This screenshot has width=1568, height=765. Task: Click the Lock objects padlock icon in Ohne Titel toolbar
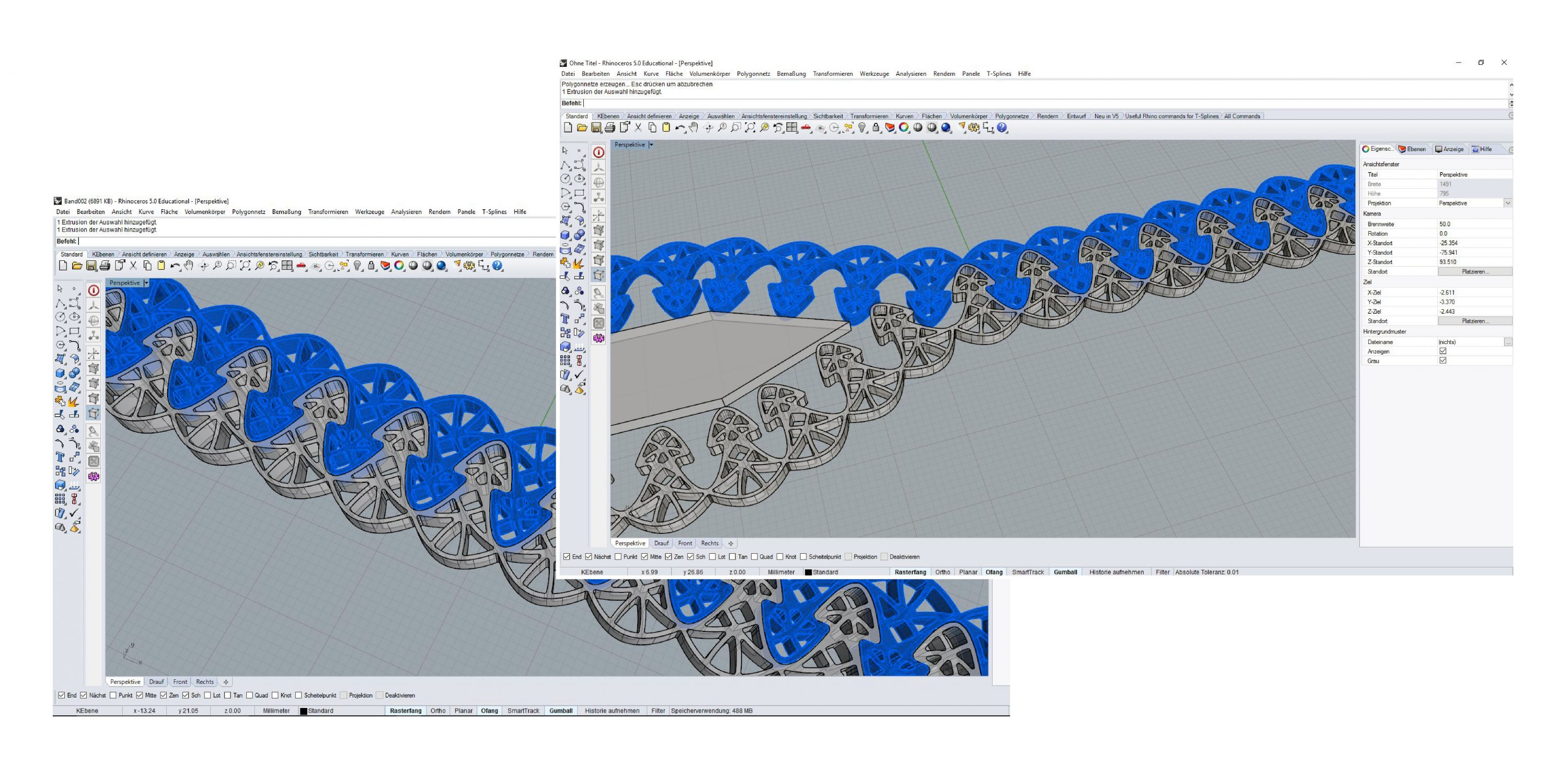pyautogui.click(x=876, y=128)
